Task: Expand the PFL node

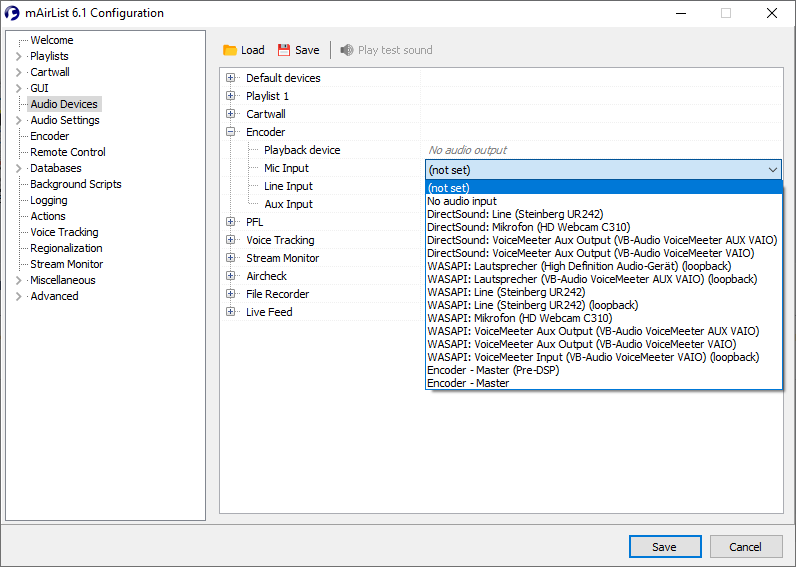Action: [231, 222]
